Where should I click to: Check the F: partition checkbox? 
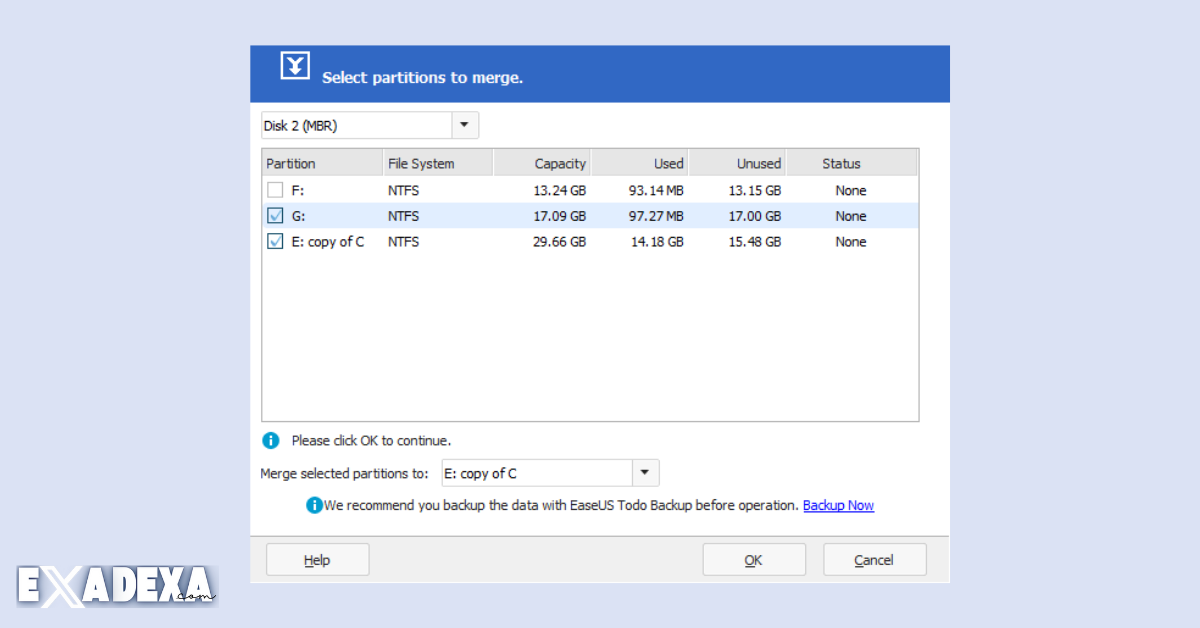[x=274, y=190]
